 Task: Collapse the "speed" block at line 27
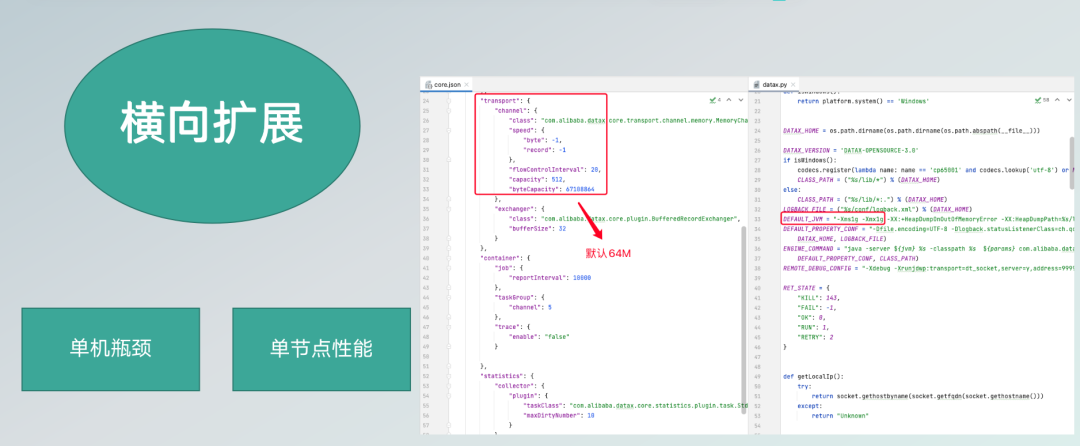(449, 129)
